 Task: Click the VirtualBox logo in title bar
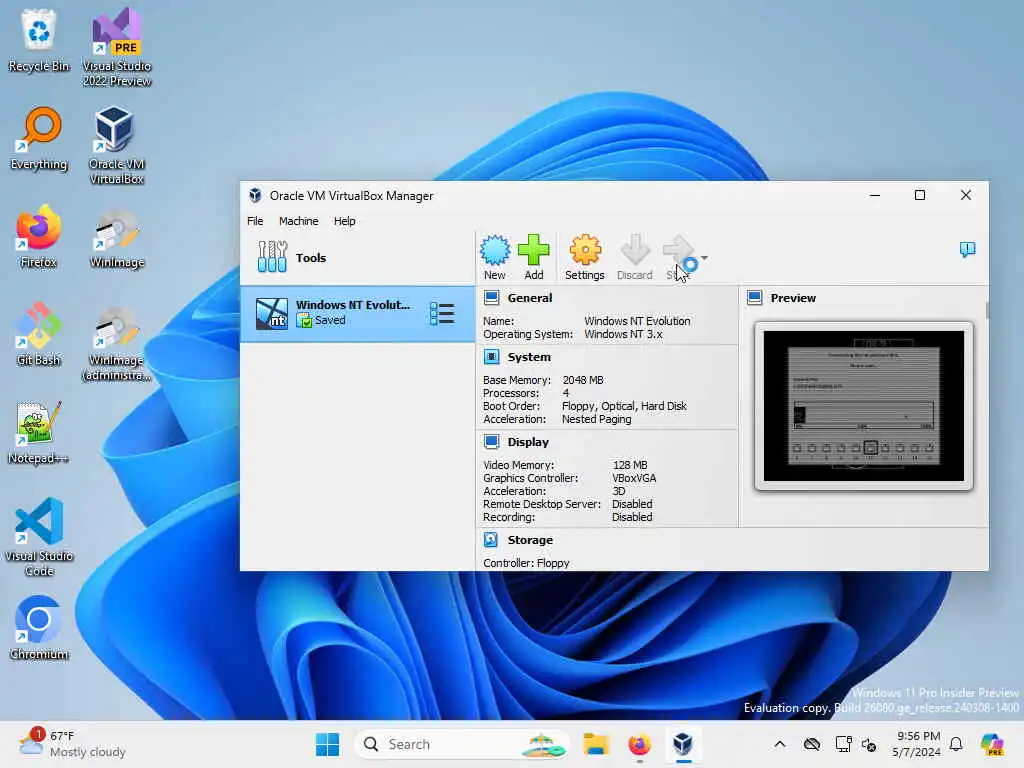[255, 195]
